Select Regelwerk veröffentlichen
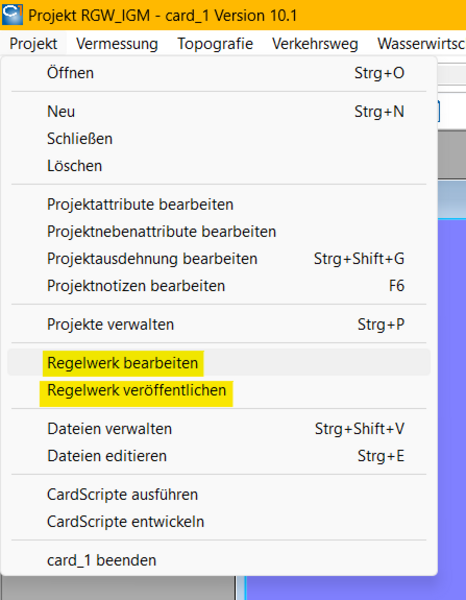Image resolution: width=466 pixels, height=600 pixels. coord(219,390)
